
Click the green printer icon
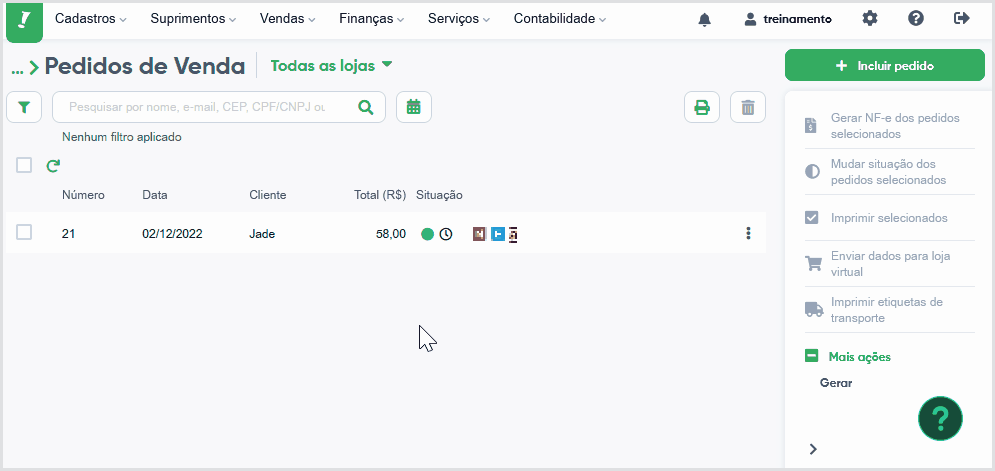click(702, 107)
